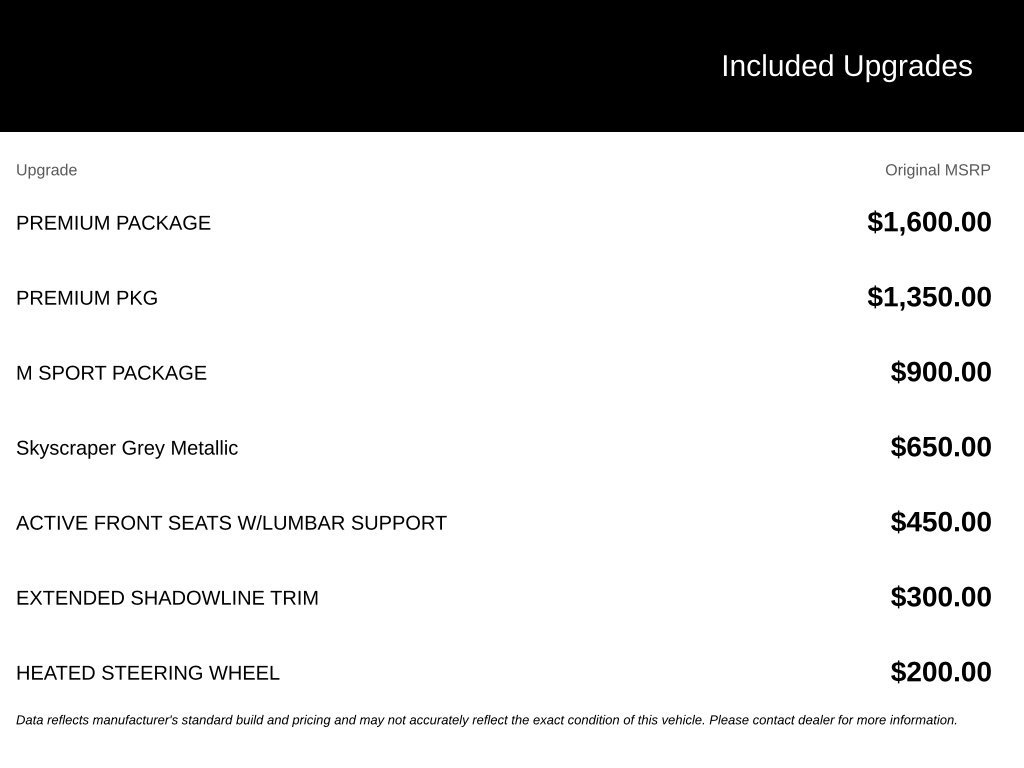Click the data disclaimer footnote text
Image resolution: width=1024 pixels, height=768 pixels.
487,720
